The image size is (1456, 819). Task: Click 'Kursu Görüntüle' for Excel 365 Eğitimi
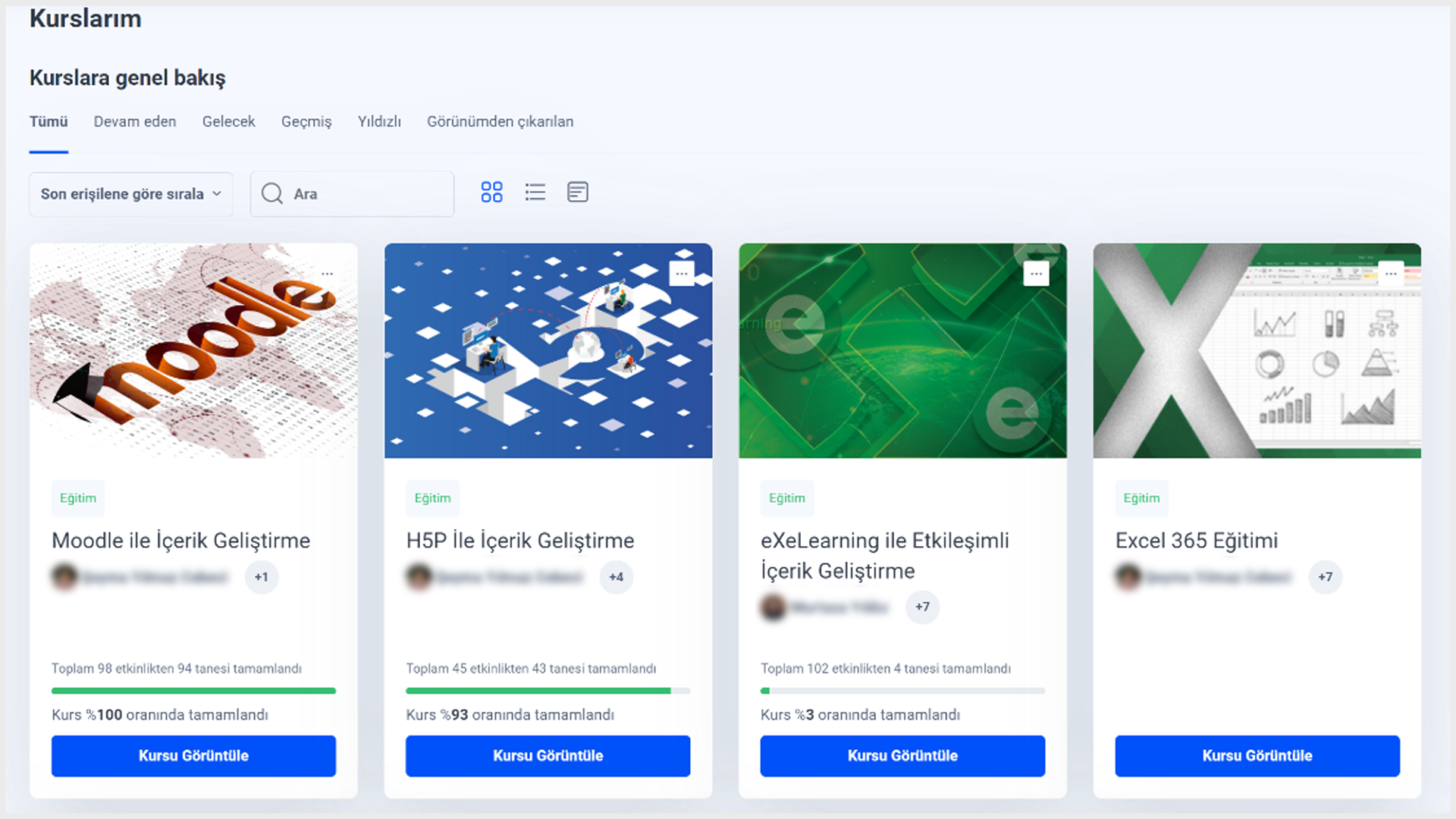click(x=1257, y=755)
